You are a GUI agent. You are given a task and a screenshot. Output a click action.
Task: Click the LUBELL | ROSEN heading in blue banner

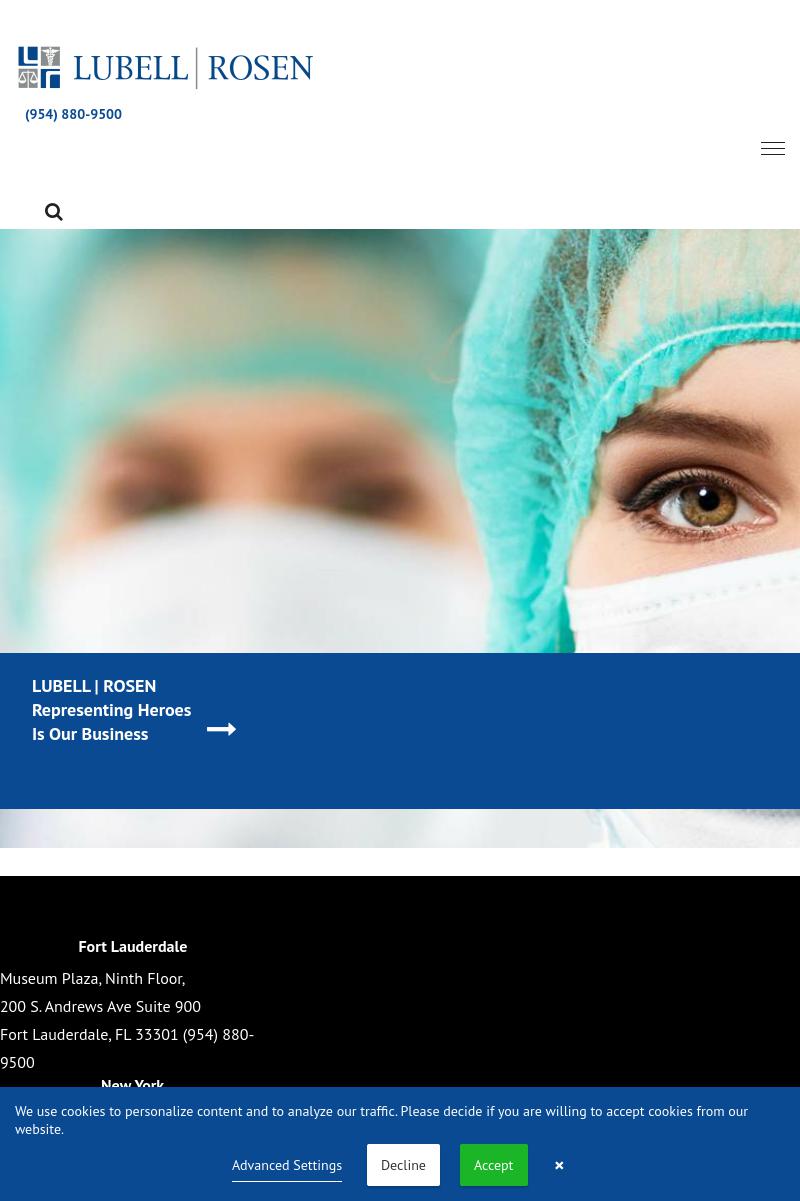(94, 686)
